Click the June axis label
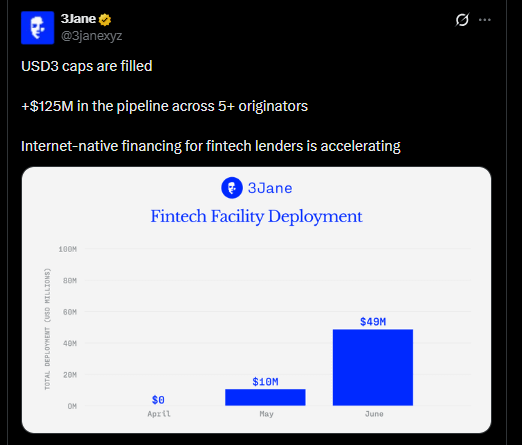The image size is (522, 445). 374,414
